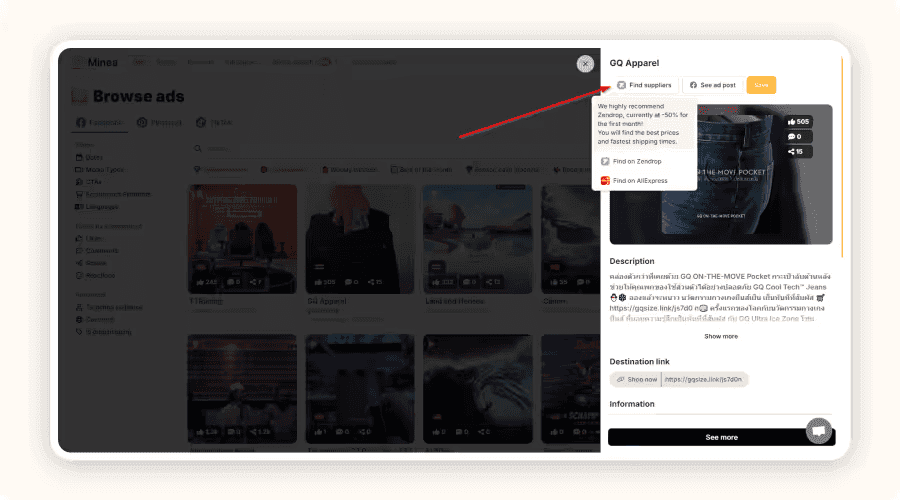Open the Country filter

click(95, 319)
